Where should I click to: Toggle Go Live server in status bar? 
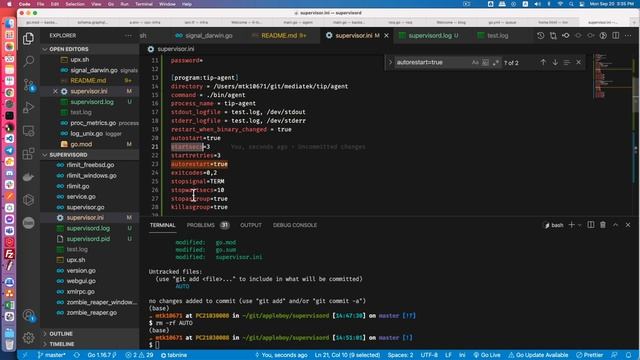(x=487, y=355)
